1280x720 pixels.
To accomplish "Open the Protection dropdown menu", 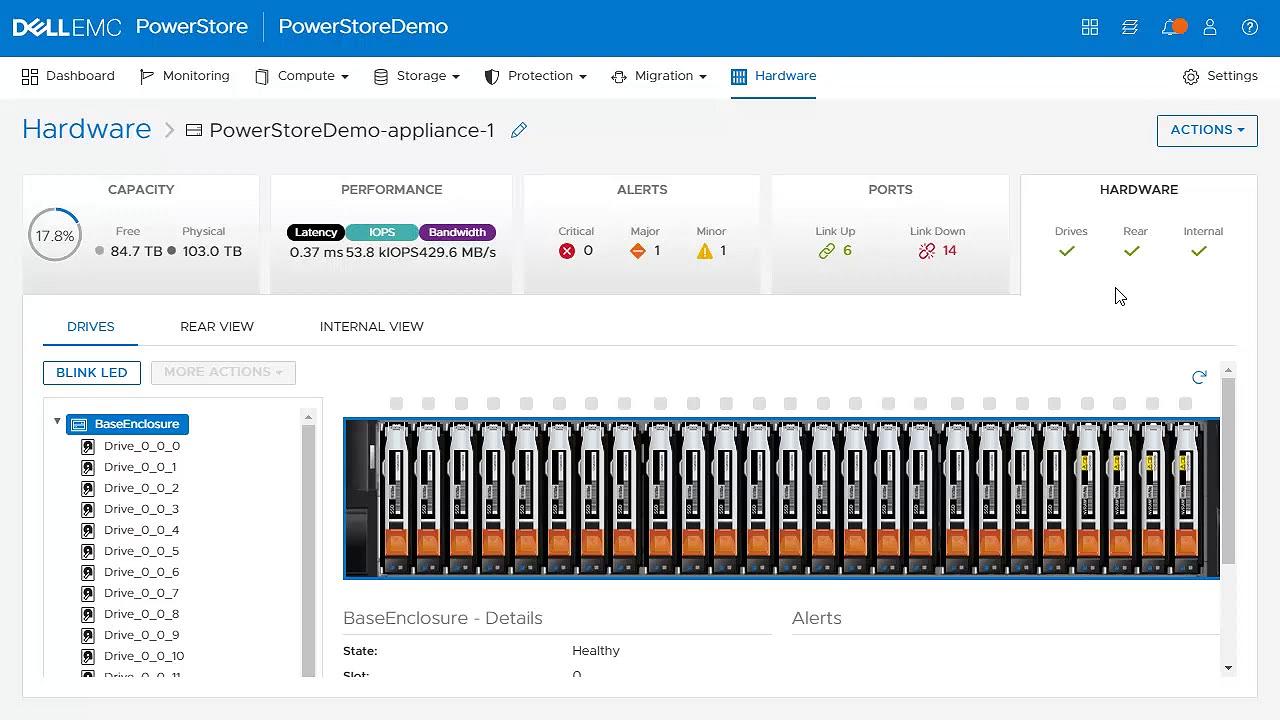I will click(535, 76).
